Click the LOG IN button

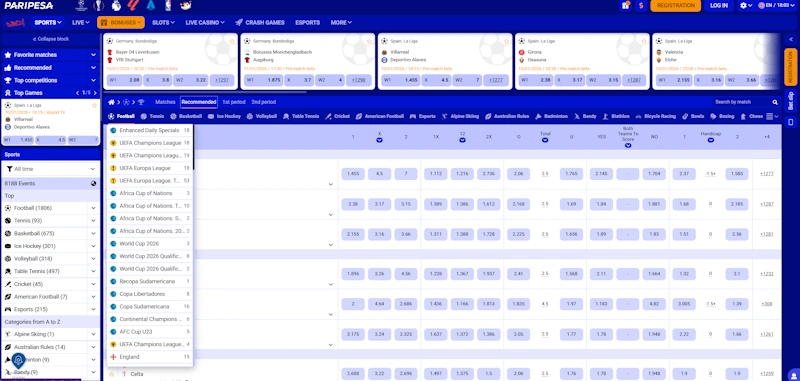pyautogui.click(x=718, y=6)
